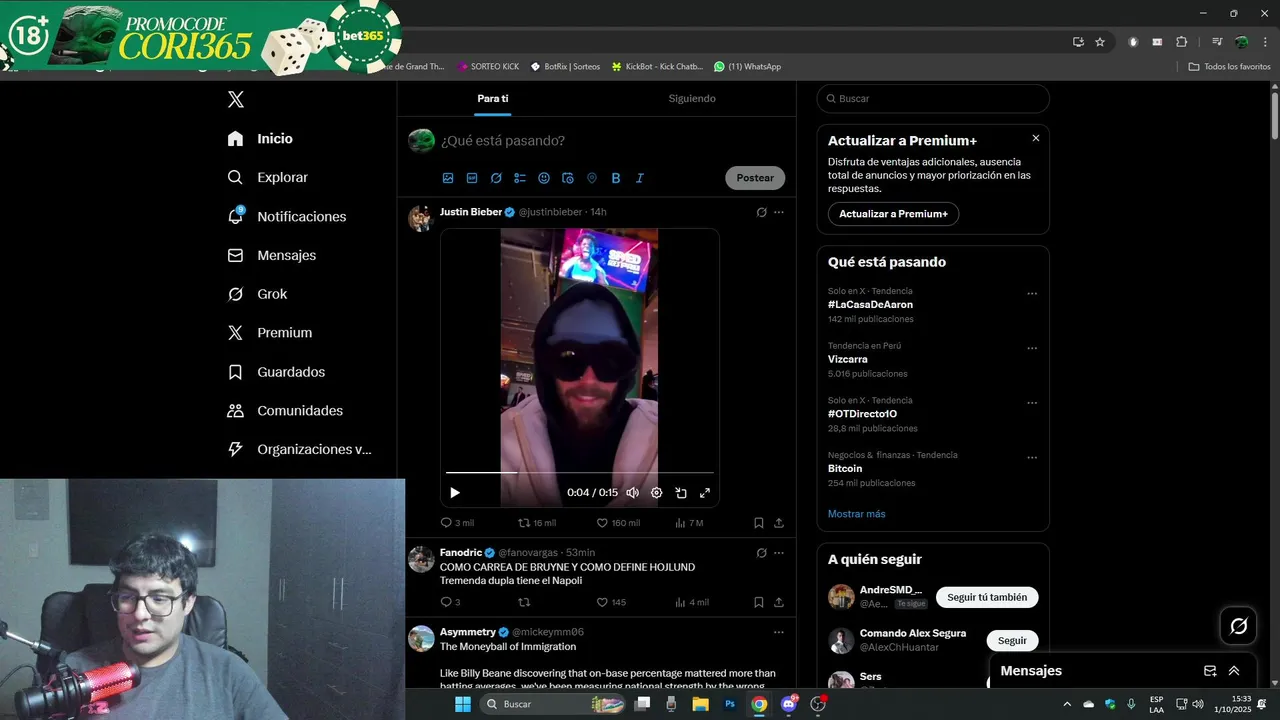Open the #LaCasaDeAaron trend

coord(870,305)
